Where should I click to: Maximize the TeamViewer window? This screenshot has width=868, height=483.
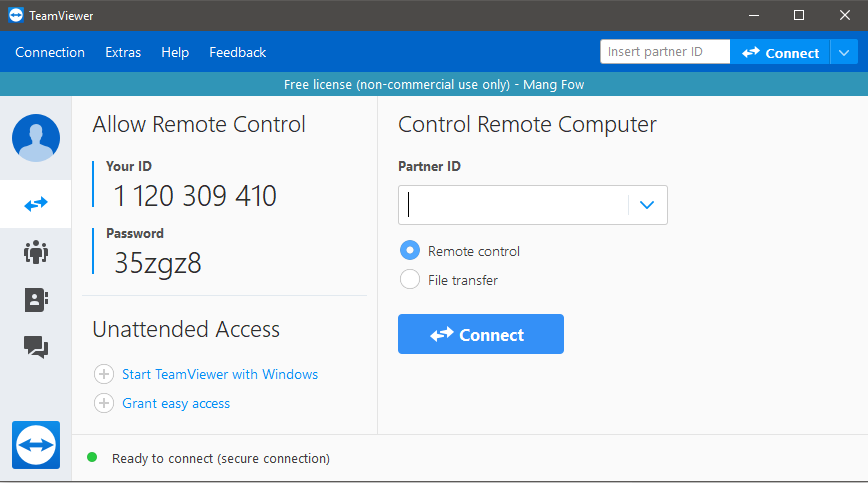[x=799, y=15]
